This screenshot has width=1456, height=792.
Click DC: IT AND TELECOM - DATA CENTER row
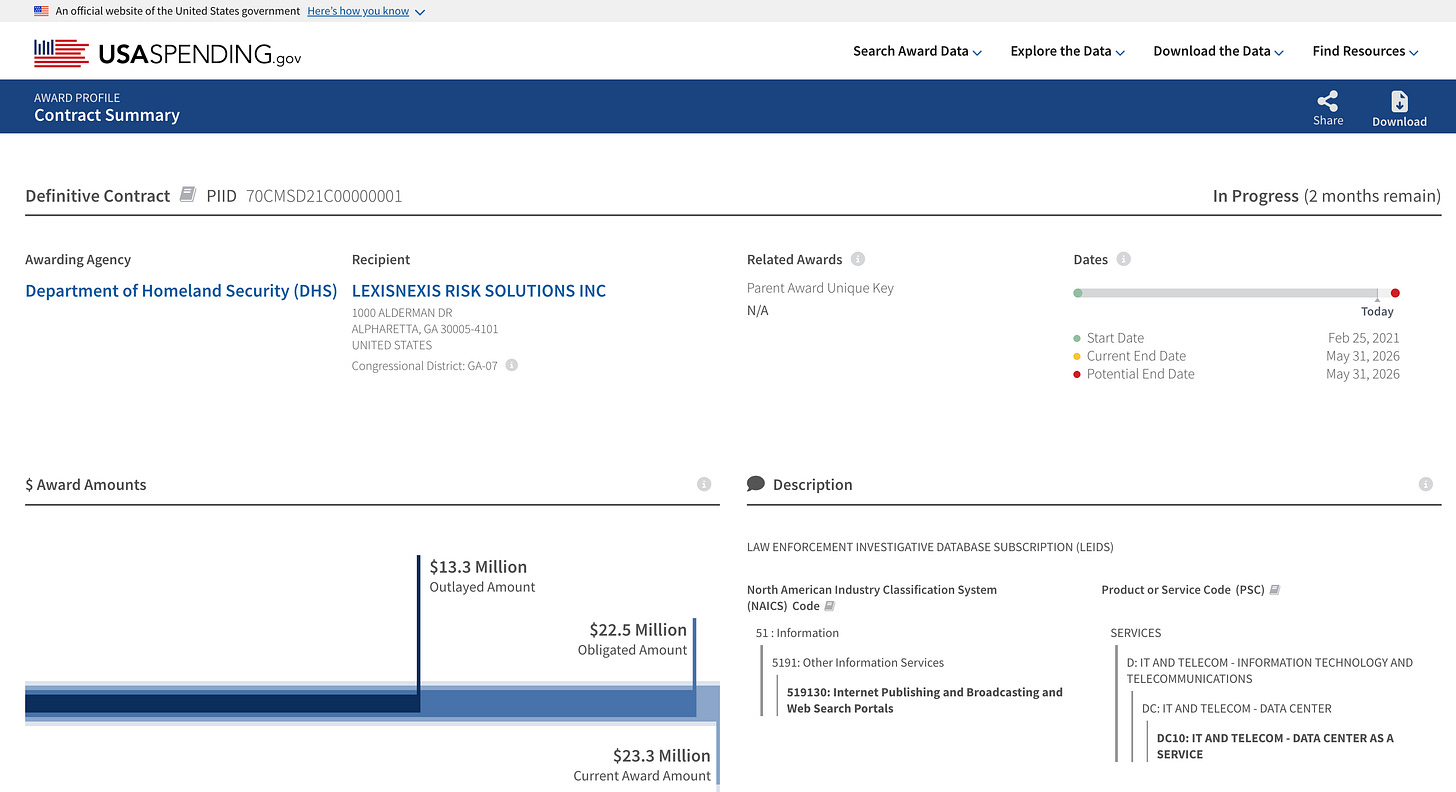point(1237,708)
